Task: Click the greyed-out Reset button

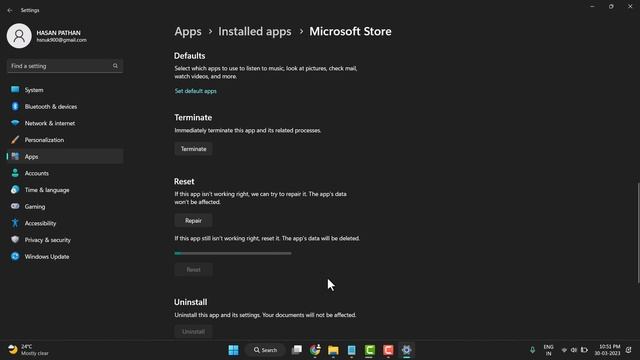Action: click(x=193, y=269)
